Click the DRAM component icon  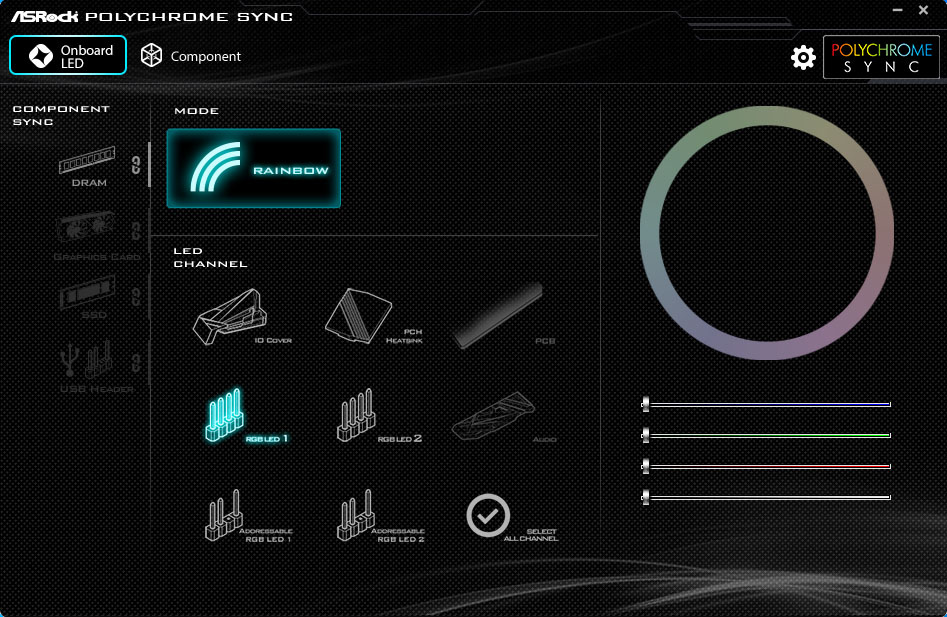[88, 161]
